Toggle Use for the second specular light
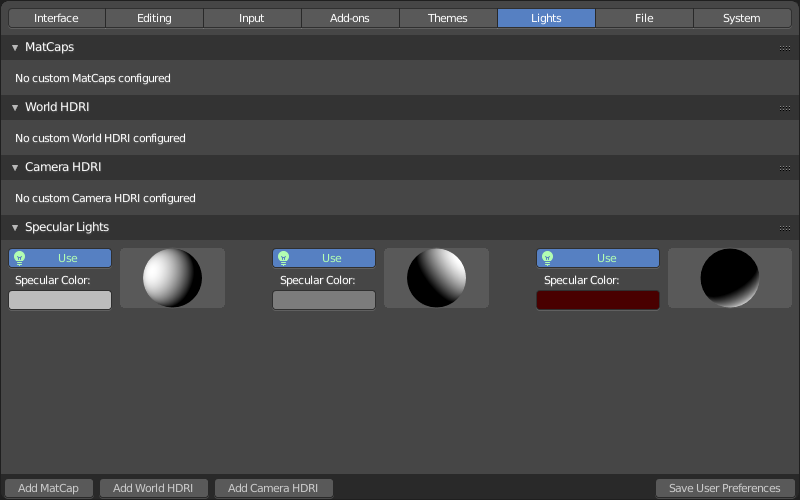800x500 pixels. coord(324,258)
